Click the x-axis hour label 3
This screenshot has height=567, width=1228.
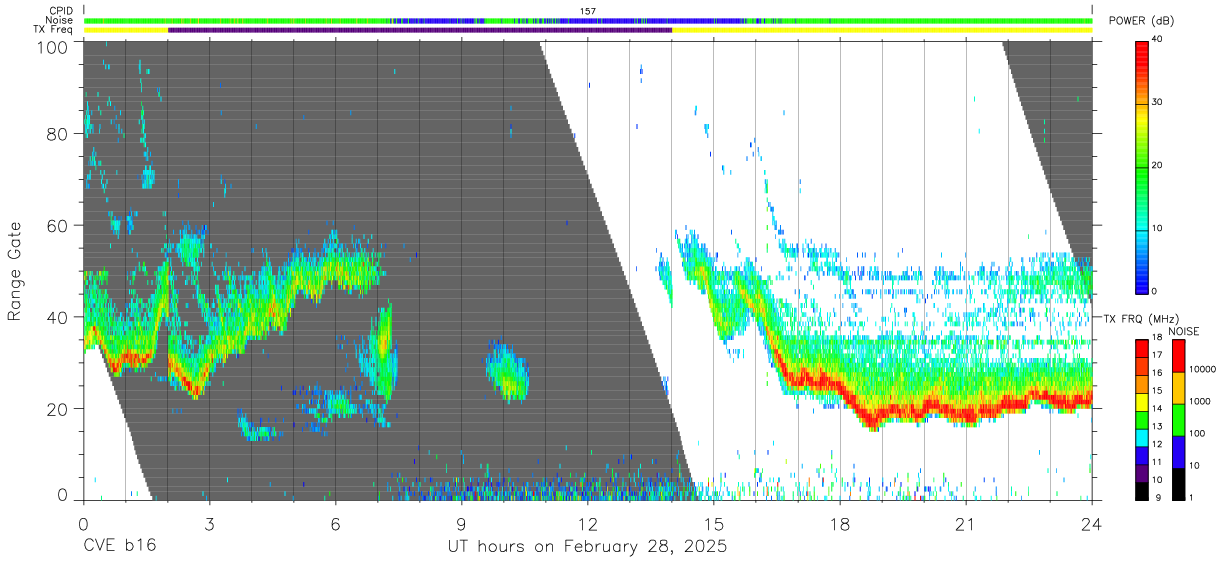tap(209, 524)
